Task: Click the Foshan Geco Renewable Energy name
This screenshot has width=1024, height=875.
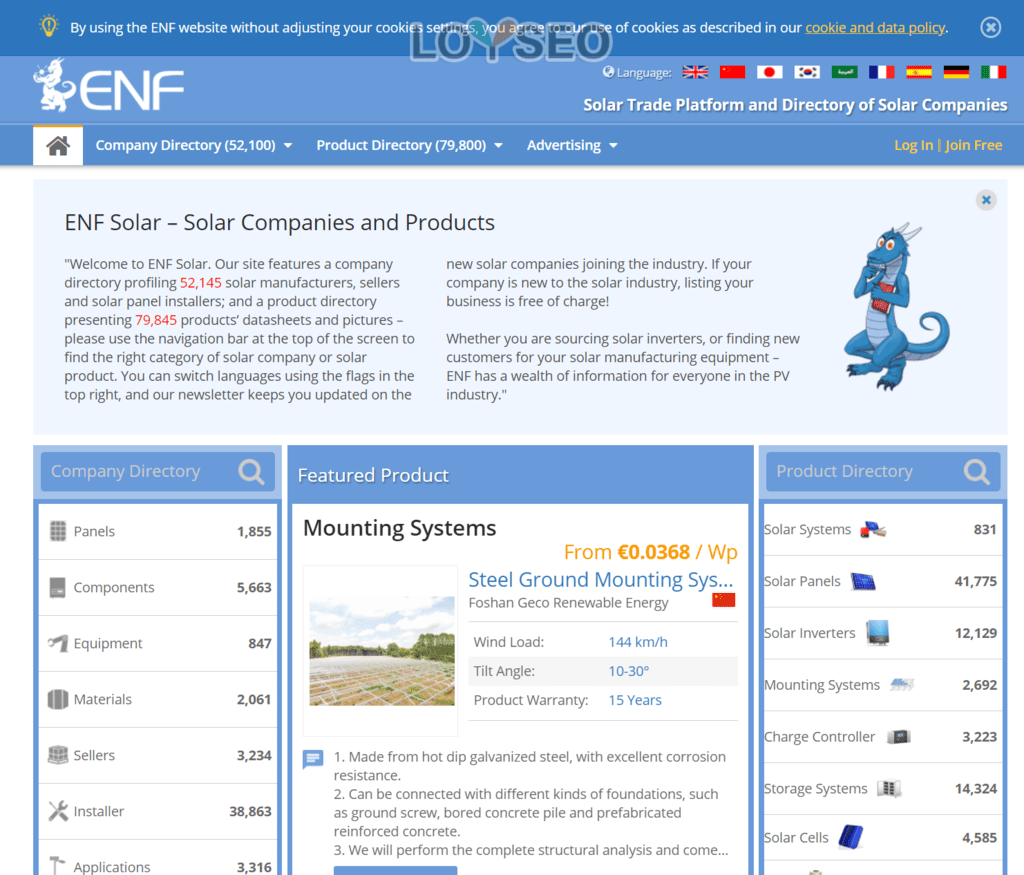Action: (x=568, y=603)
